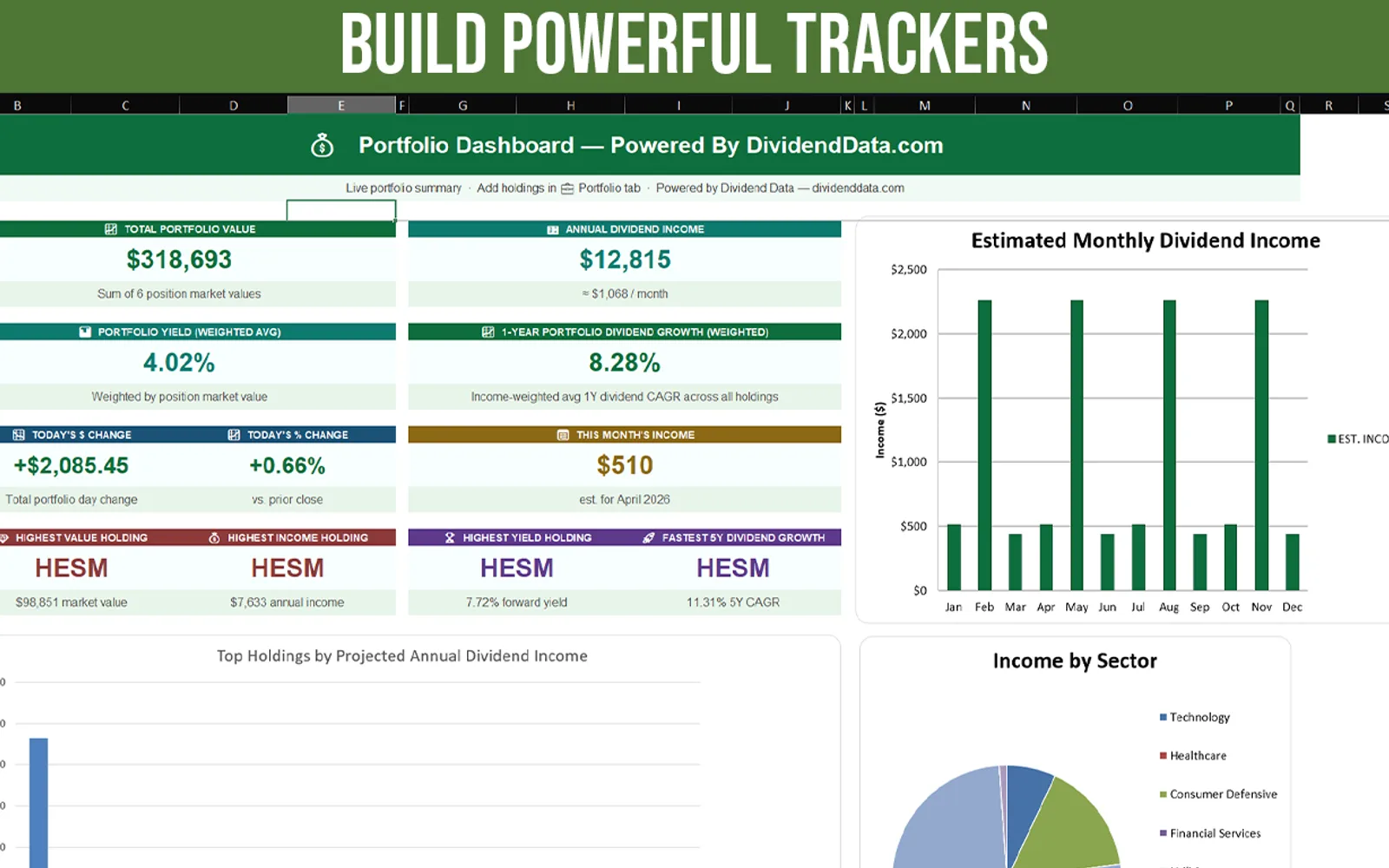Click the Total Portfolio Value header icon

[x=110, y=229]
